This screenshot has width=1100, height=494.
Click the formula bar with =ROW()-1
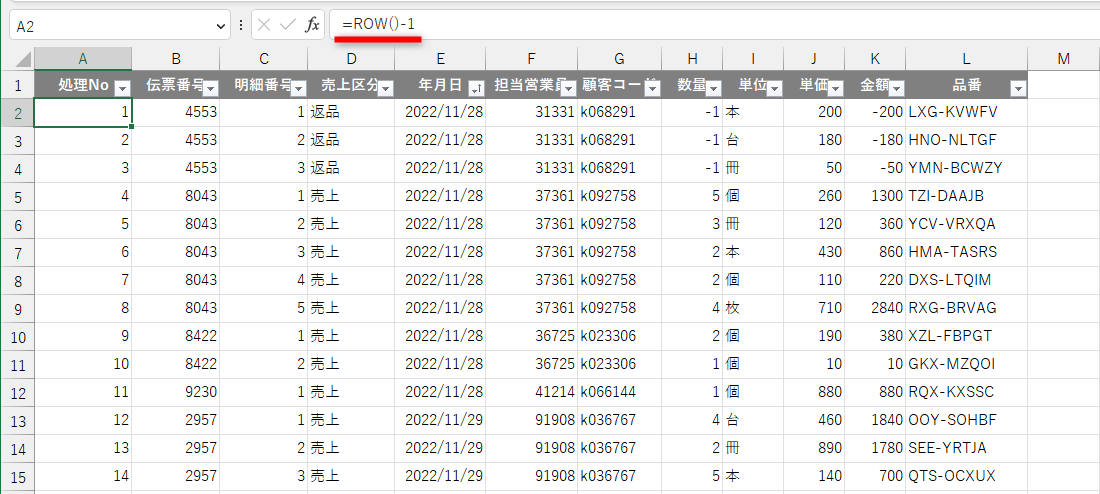[713, 25]
